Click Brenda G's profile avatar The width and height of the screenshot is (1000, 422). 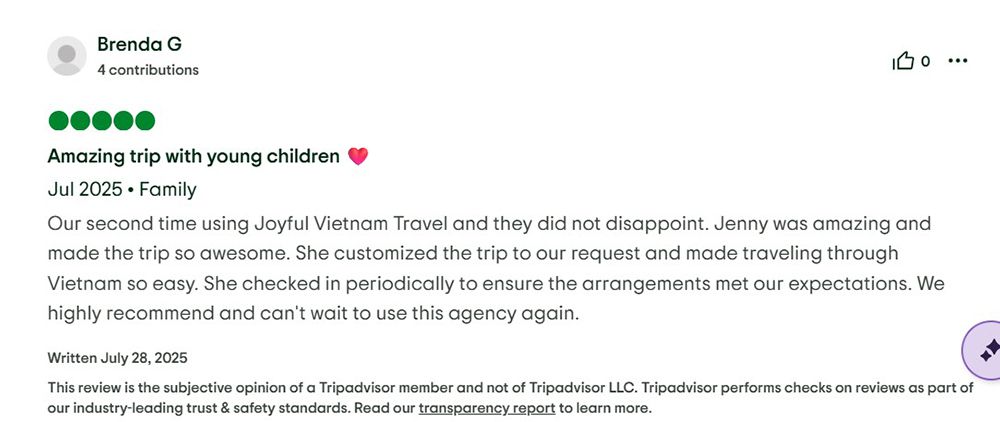point(67,56)
